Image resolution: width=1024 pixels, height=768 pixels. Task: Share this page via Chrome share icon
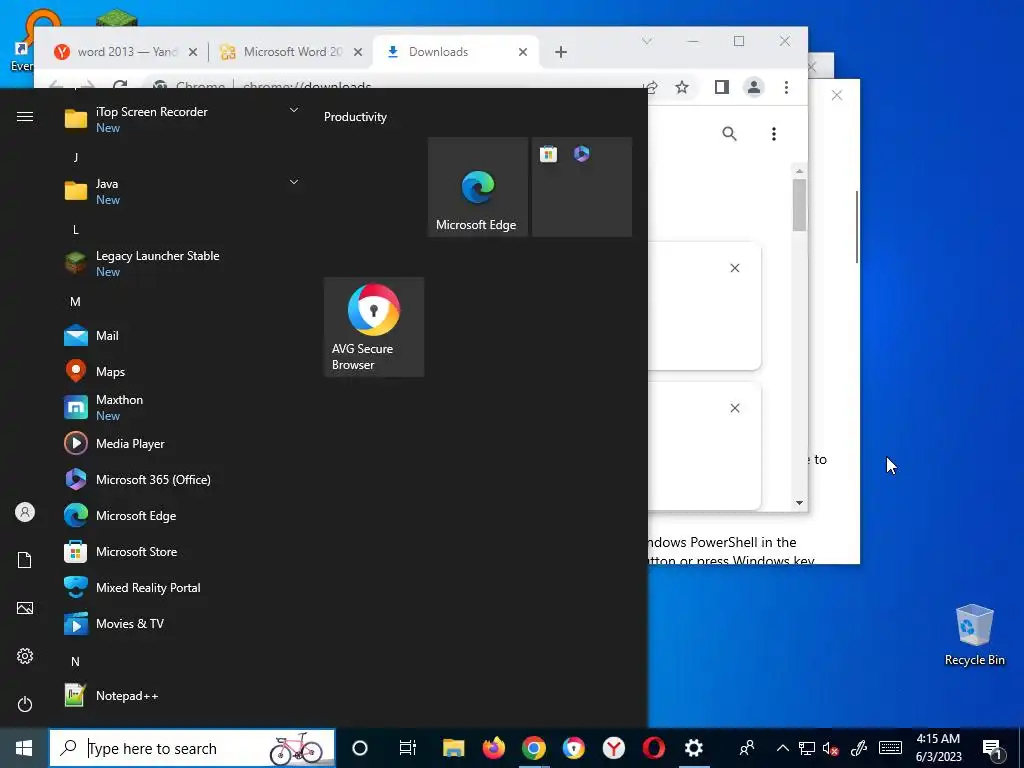(x=649, y=87)
